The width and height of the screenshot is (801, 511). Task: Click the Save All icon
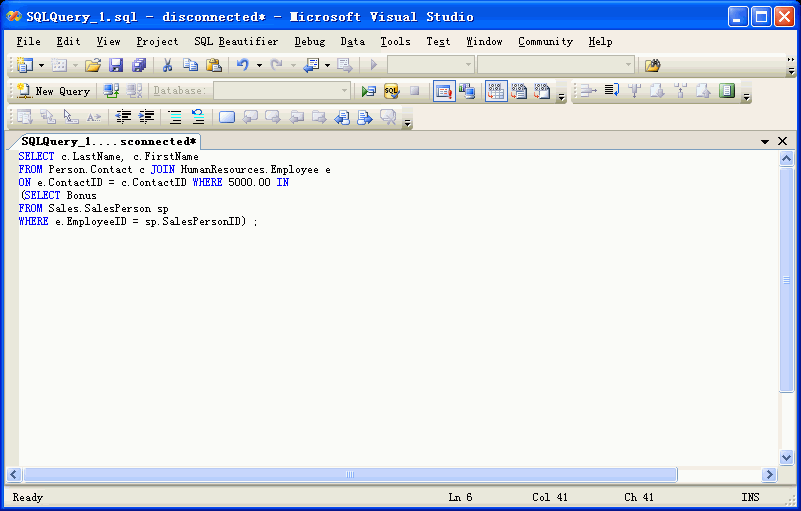point(139,65)
